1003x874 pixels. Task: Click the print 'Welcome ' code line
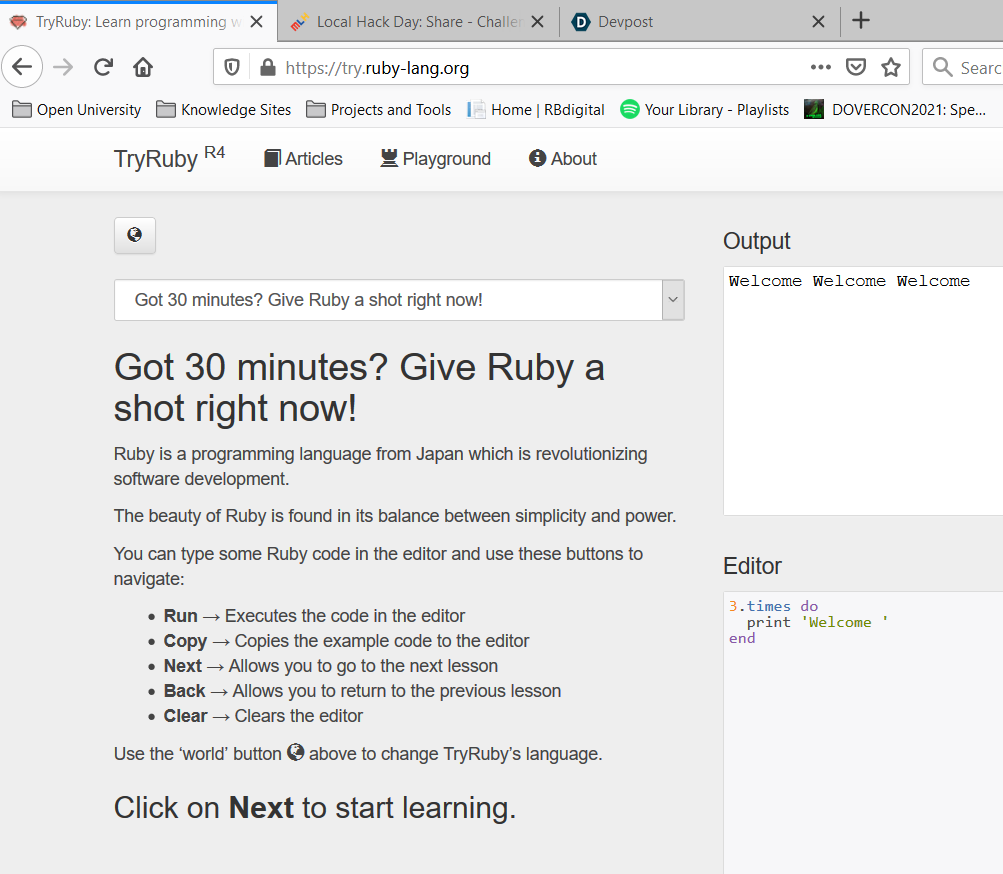pyautogui.click(x=817, y=622)
